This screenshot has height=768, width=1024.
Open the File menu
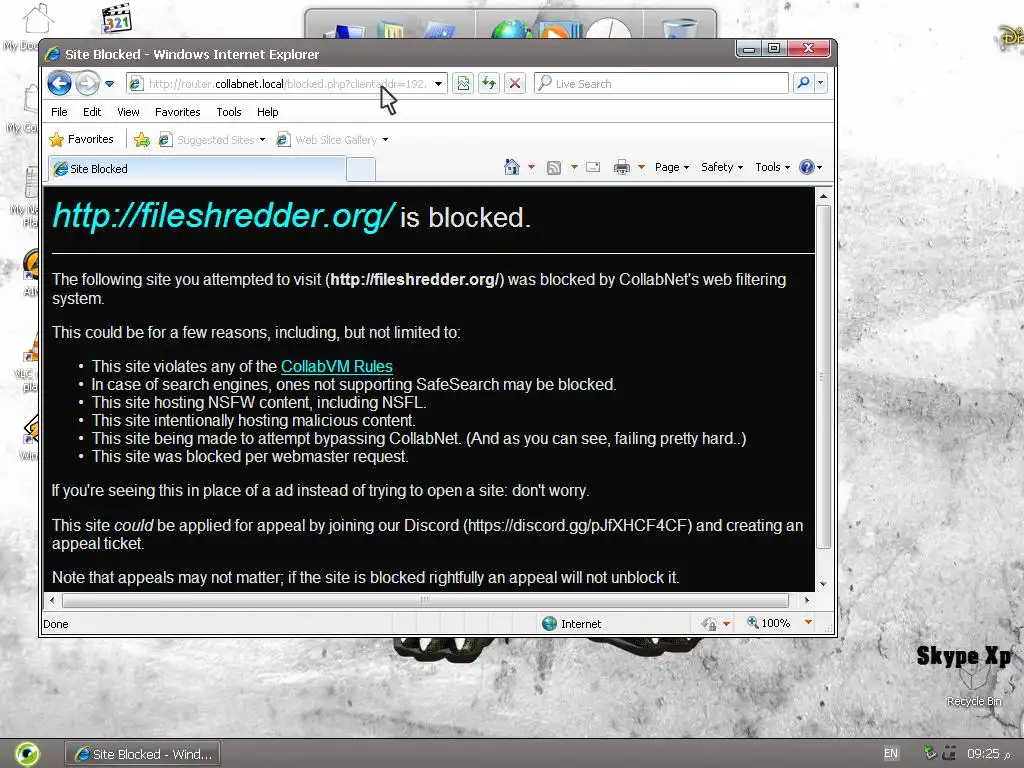[59, 112]
